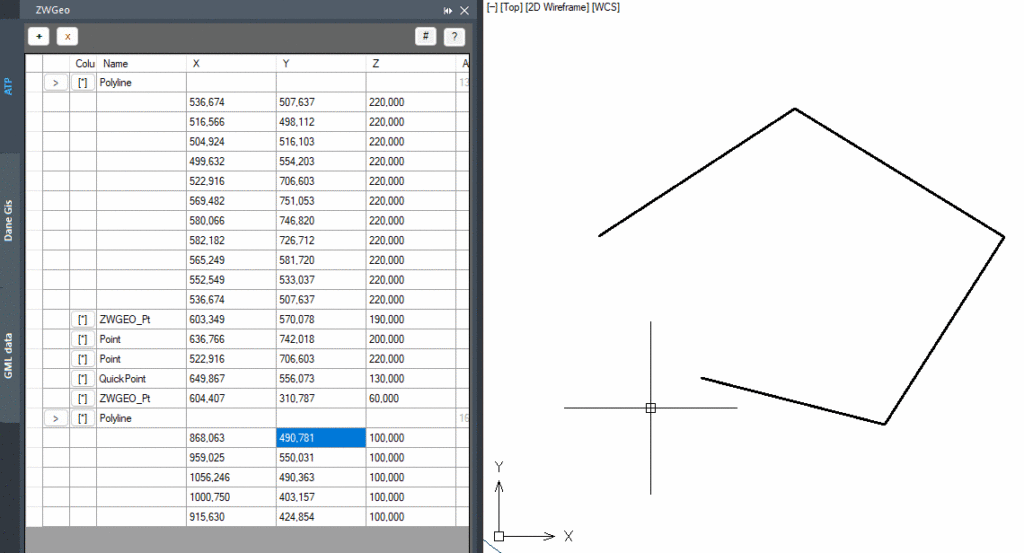This screenshot has width=1024, height=553.
Task: Click Y cell 310,787
Action: 321,398
